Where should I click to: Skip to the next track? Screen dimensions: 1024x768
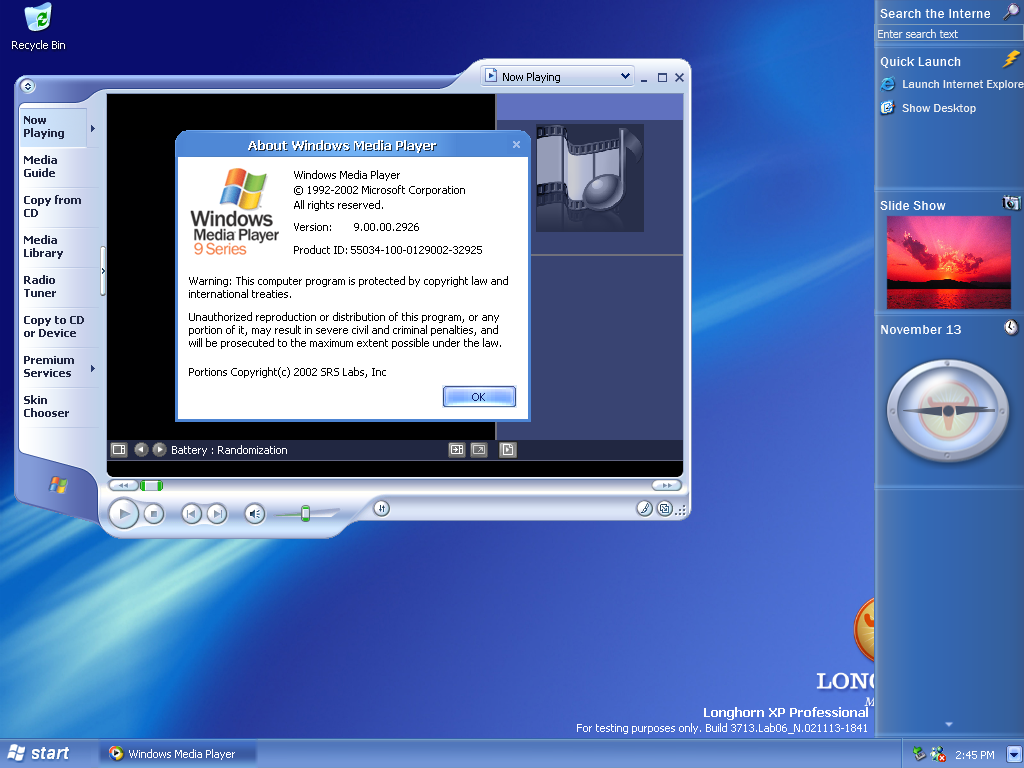(x=217, y=514)
